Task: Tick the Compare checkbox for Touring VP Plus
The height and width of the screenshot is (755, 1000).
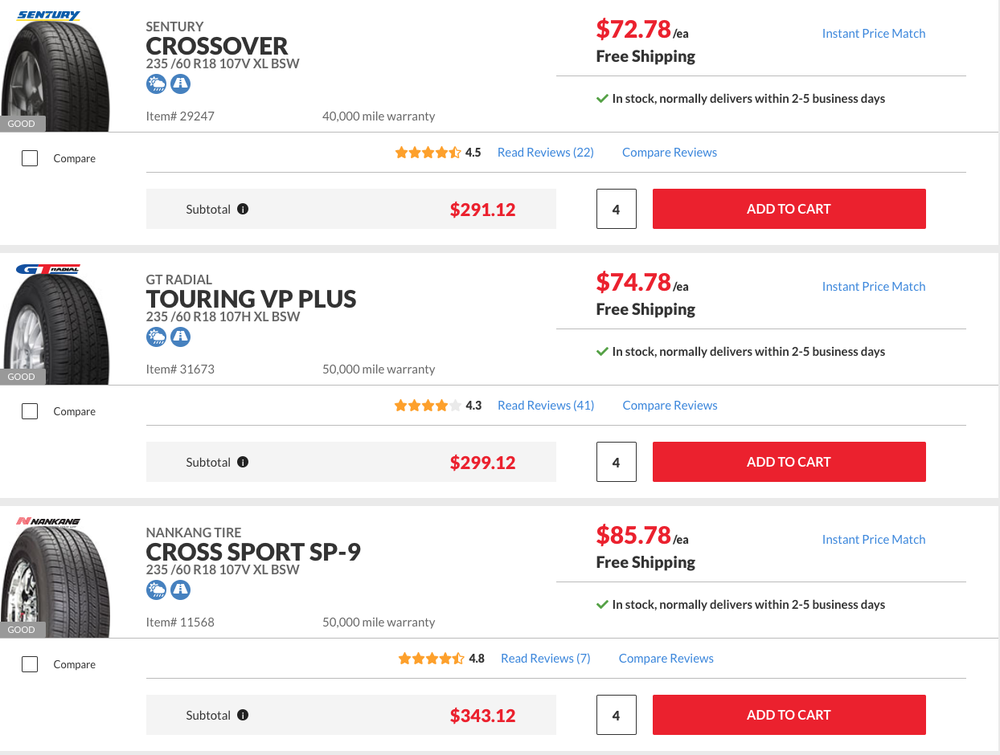Action: pyautogui.click(x=30, y=411)
